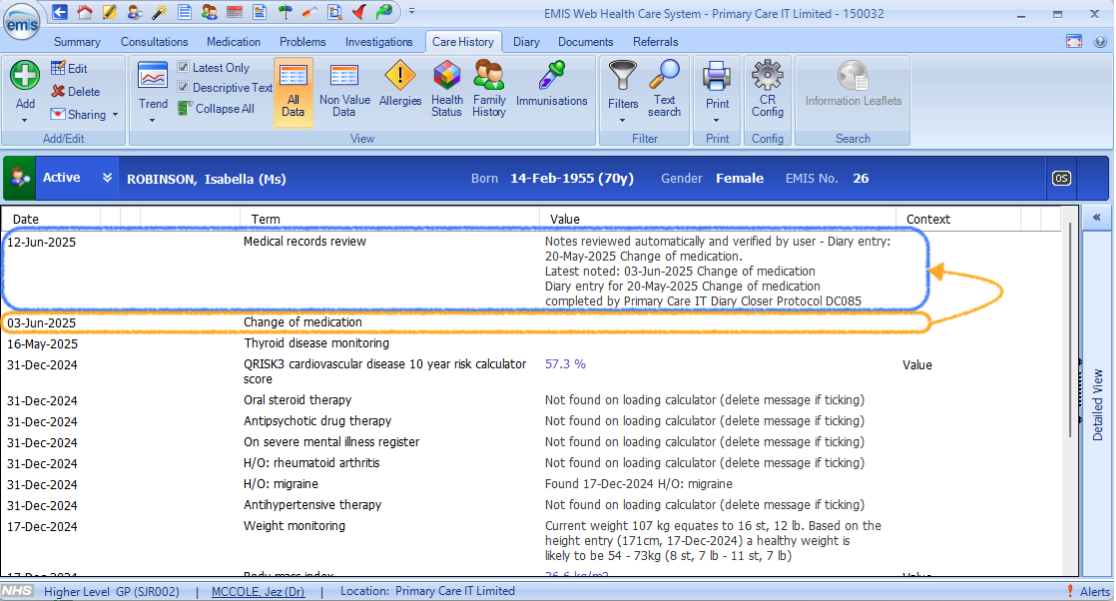The height and width of the screenshot is (601, 1116).
Task: Click the Trend chart icon
Action: (153, 76)
